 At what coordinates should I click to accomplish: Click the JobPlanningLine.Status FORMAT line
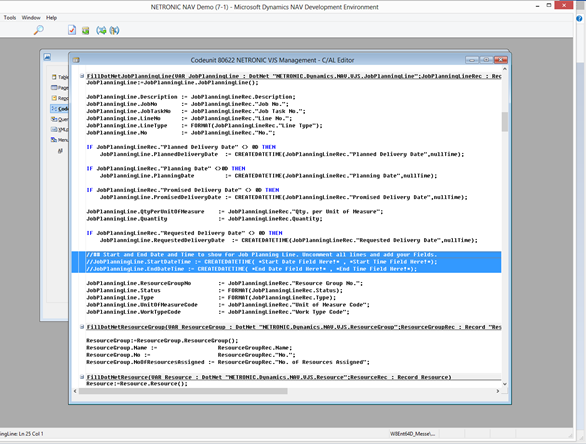tap(215, 290)
